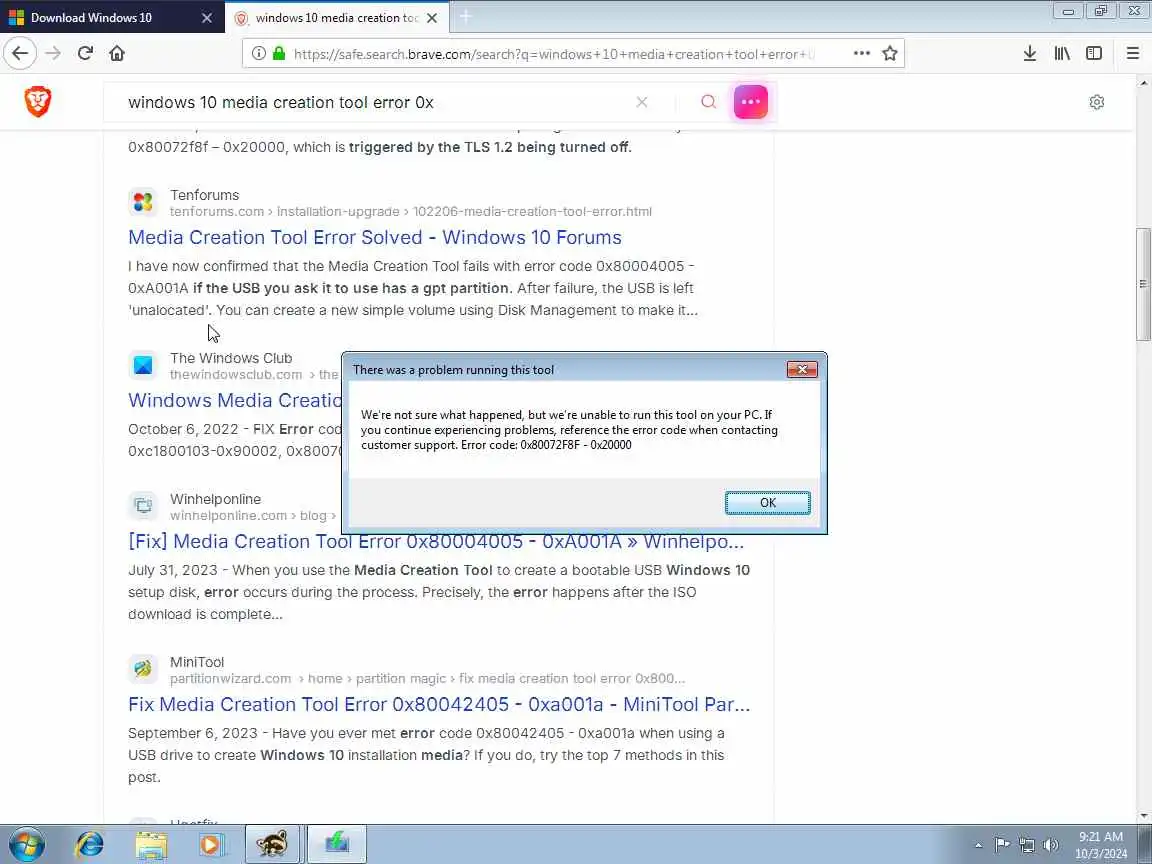
Task: Close the 'There was a problem' dialog
Action: 802,370
